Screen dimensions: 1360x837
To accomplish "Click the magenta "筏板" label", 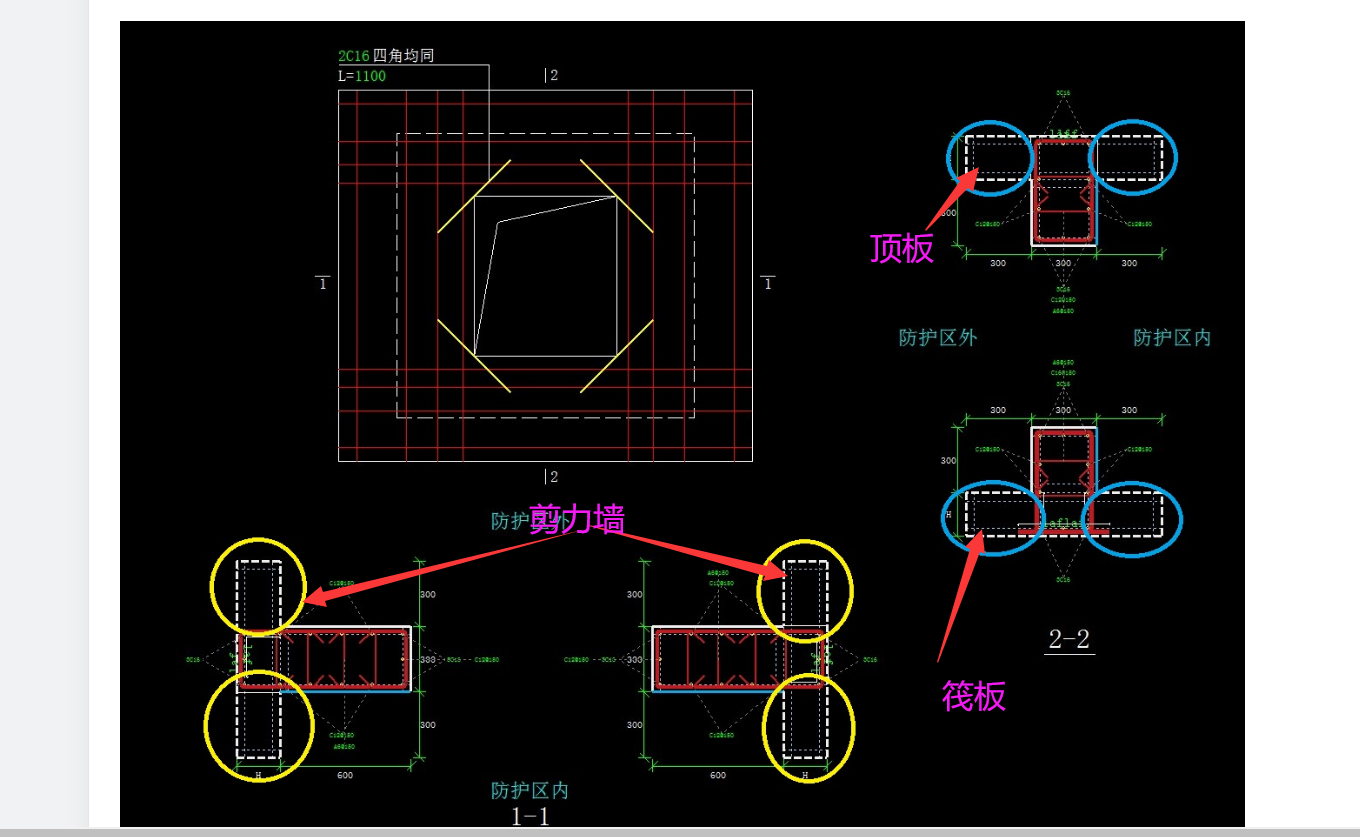I will tap(973, 696).
